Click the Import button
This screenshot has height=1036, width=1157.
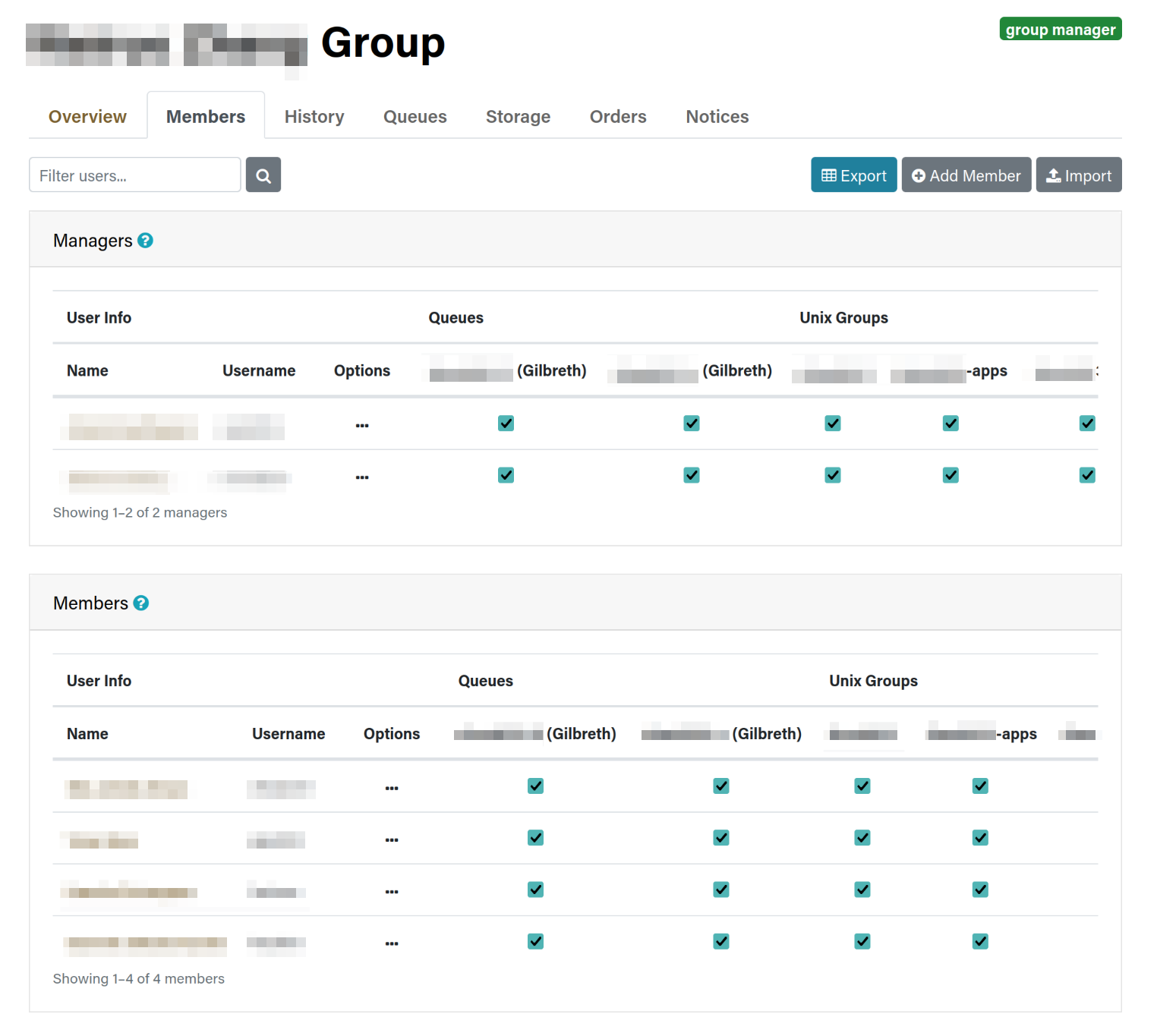coord(1079,175)
